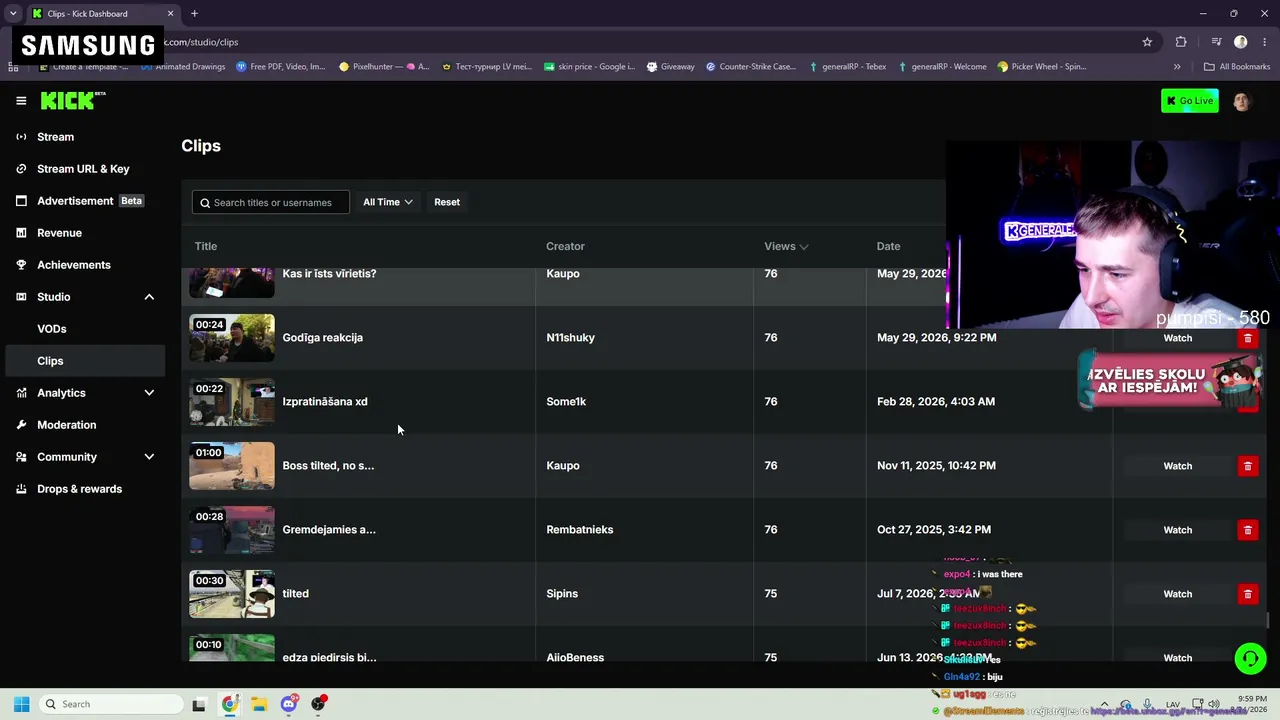Open the Izpratināšana xd clip thumbnail
The width and height of the screenshot is (1280, 720).
tap(232, 402)
